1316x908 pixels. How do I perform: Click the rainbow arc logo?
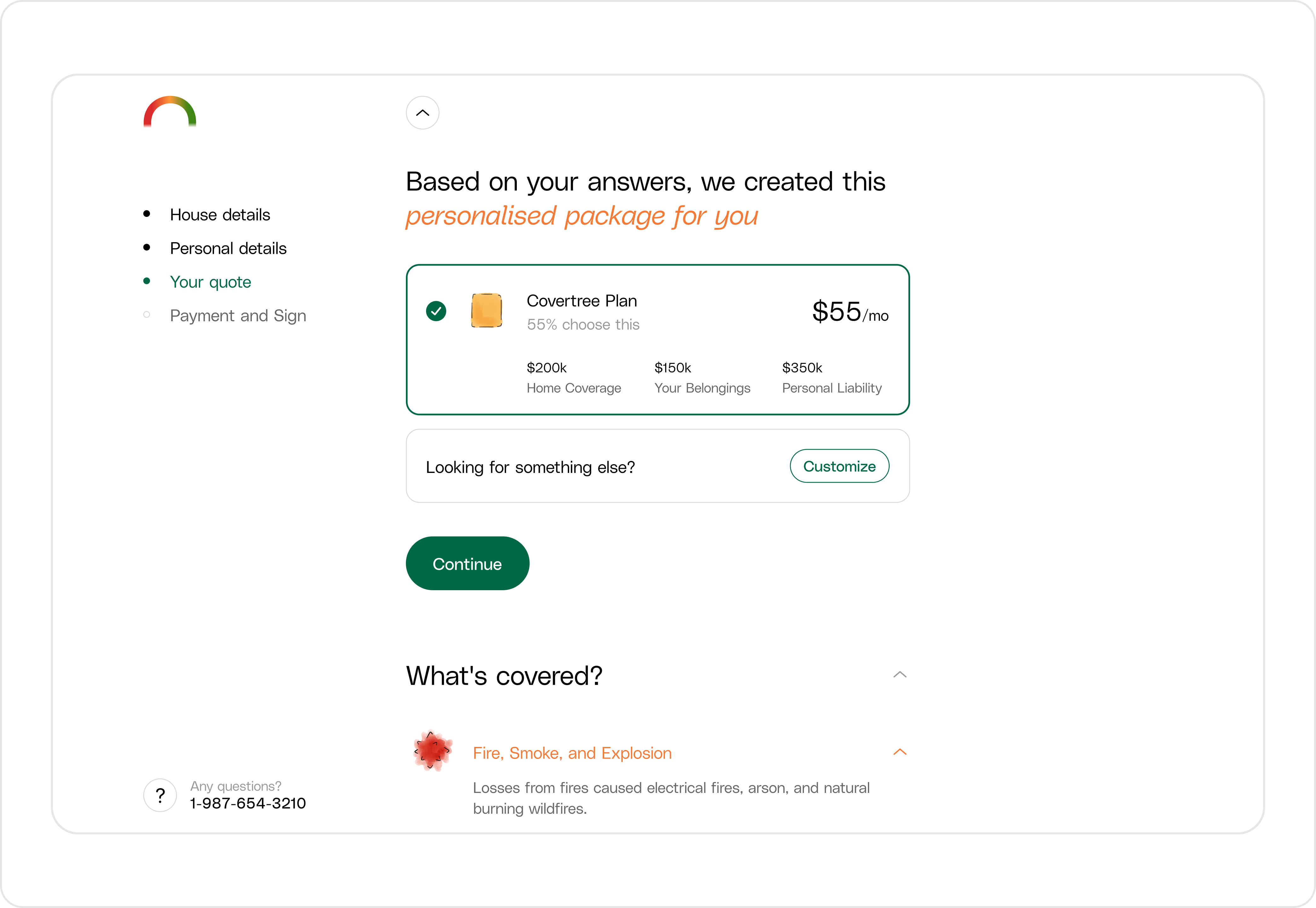point(170,112)
